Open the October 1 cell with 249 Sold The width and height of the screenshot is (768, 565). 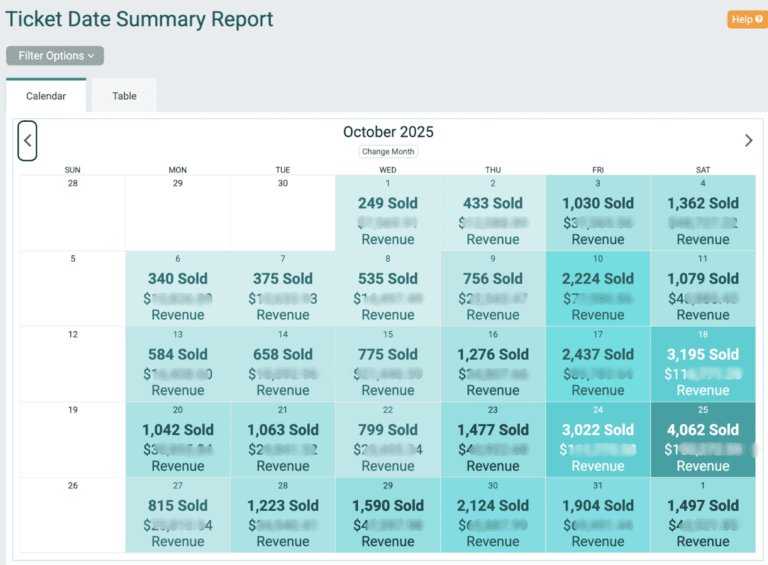pos(388,213)
